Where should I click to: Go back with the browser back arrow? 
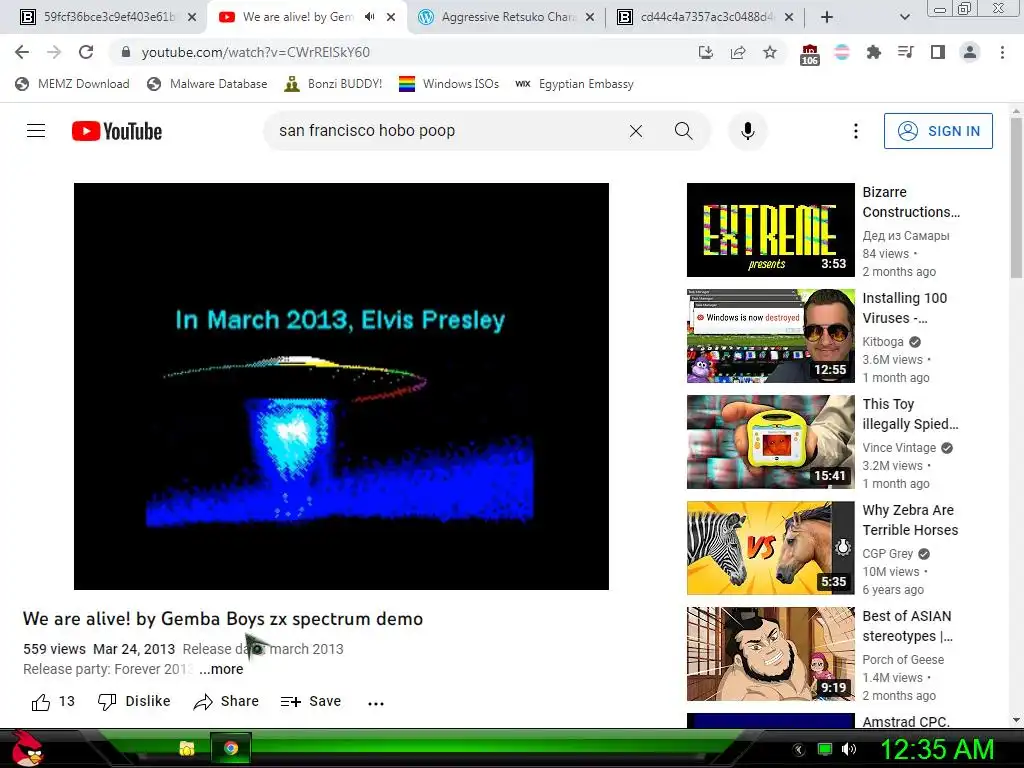point(22,52)
